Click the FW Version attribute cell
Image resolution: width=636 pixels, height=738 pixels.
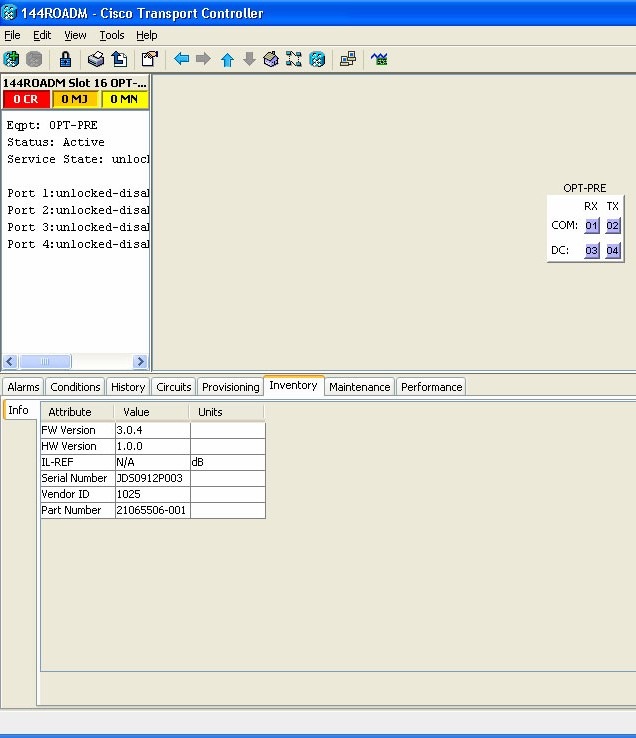(x=78, y=430)
